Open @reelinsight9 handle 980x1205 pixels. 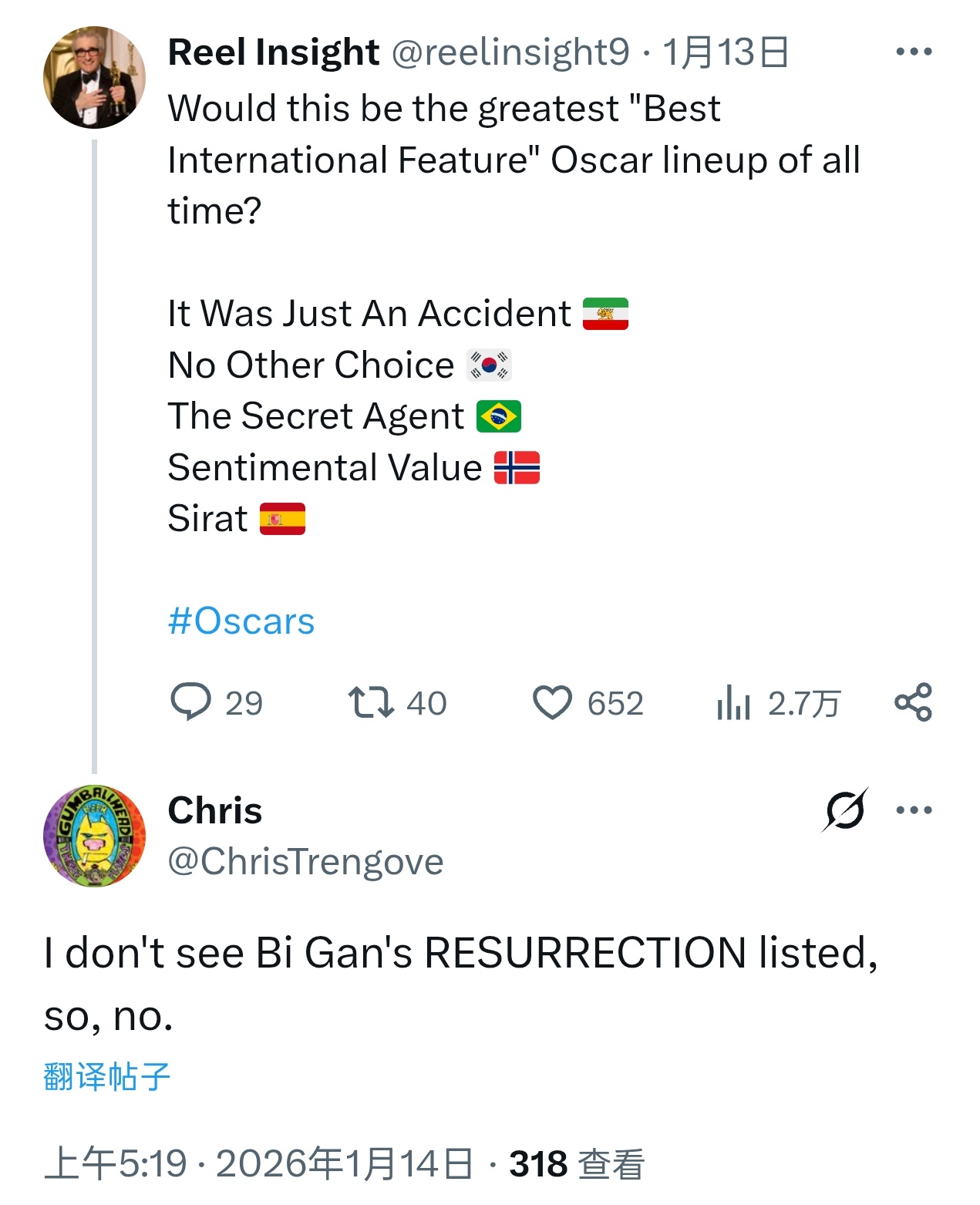point(510,52)
